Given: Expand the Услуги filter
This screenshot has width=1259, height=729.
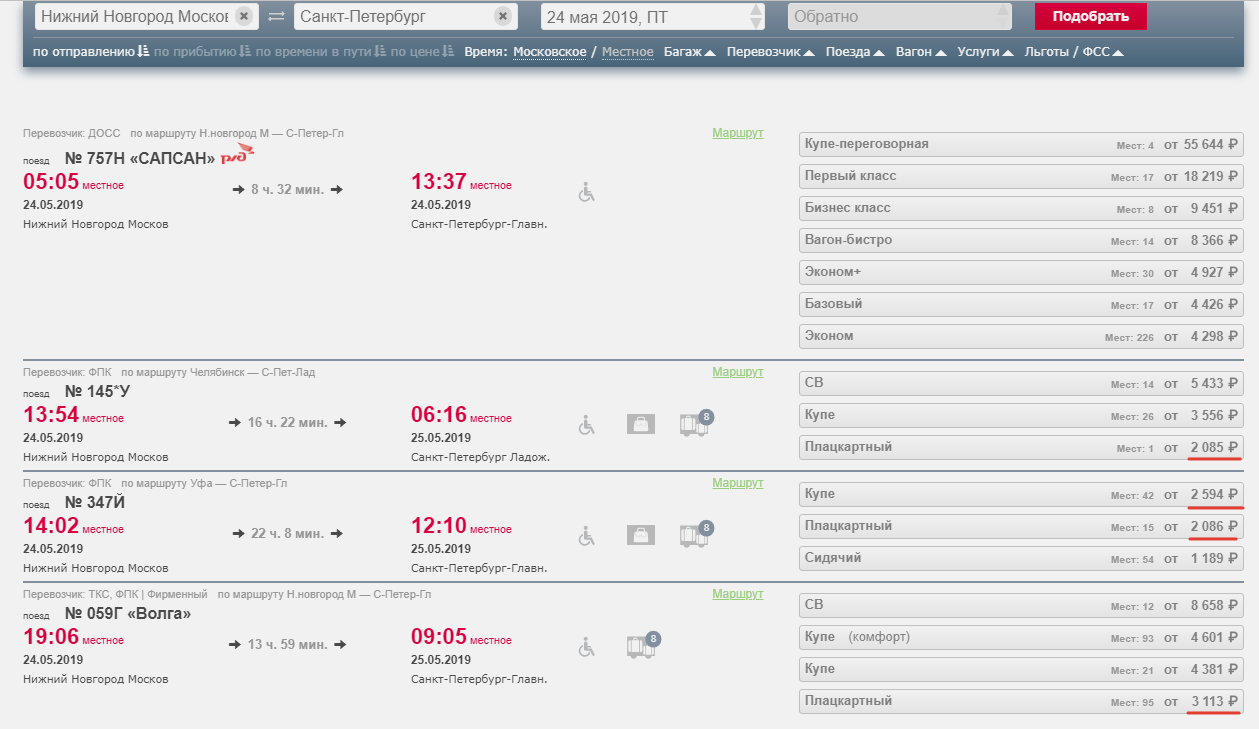Looking at the screenshot, I should [985, 52].
